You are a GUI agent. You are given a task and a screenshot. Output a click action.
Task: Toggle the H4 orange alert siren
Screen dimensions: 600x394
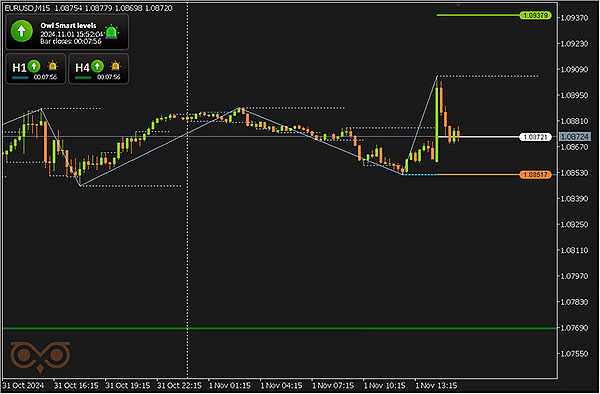115,66
